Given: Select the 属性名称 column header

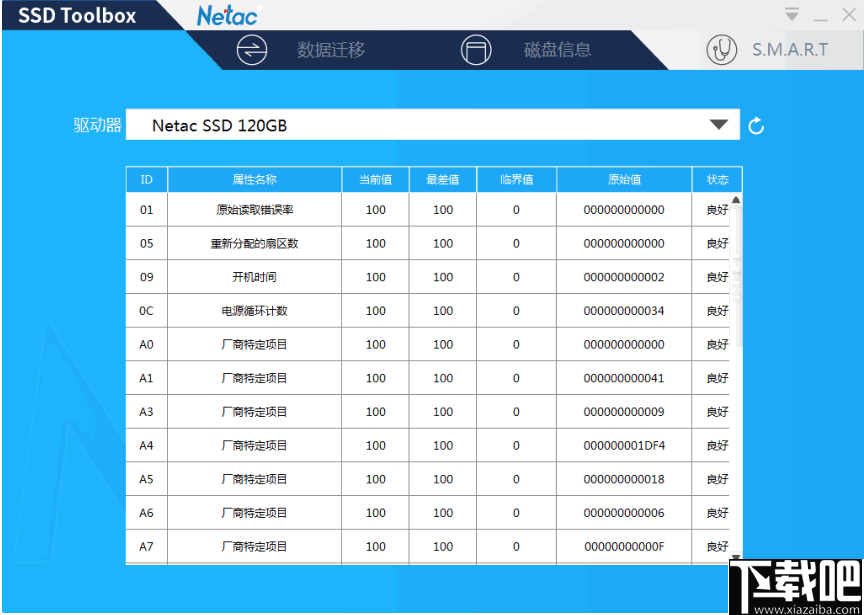Looking at the screenshot, I should (254, 178).
